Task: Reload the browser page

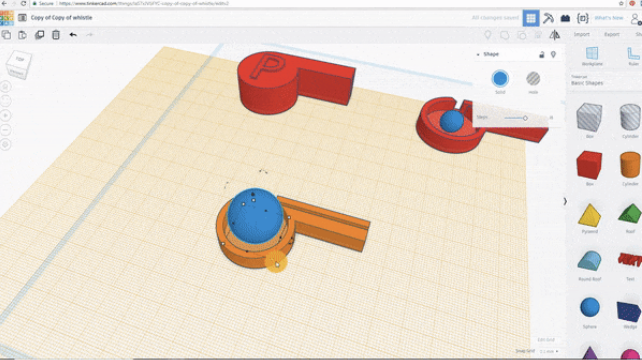Action: pos(23,3)
